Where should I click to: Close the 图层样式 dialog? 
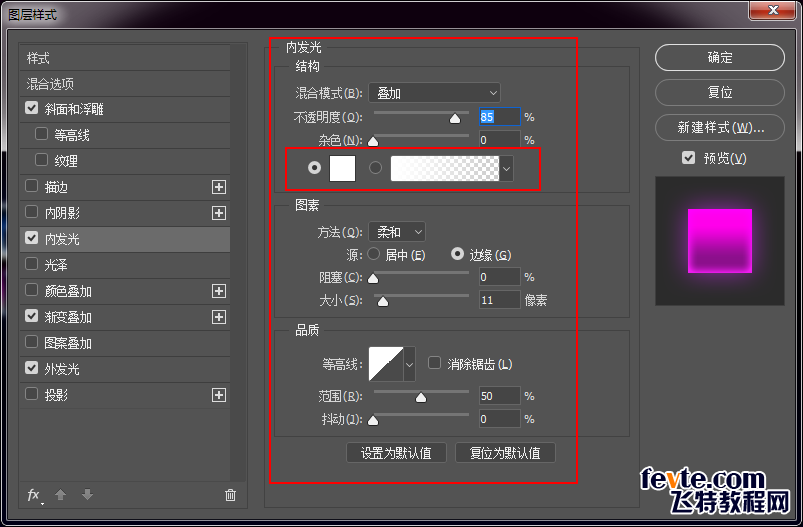[773, 10]
